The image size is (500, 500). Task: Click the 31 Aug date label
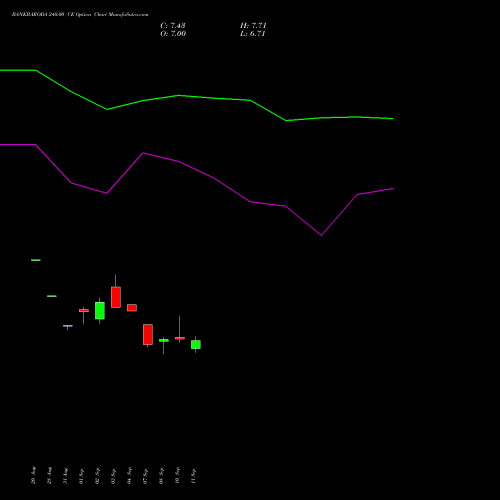[65, 476]
